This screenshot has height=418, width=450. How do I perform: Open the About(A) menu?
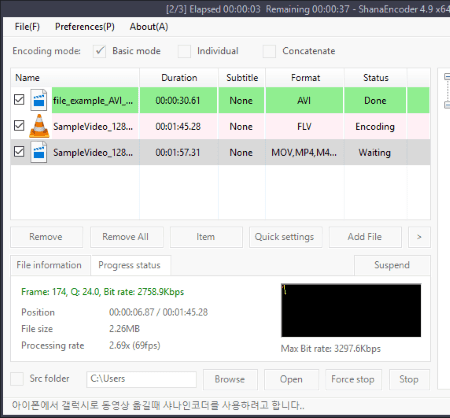(149, 27)
